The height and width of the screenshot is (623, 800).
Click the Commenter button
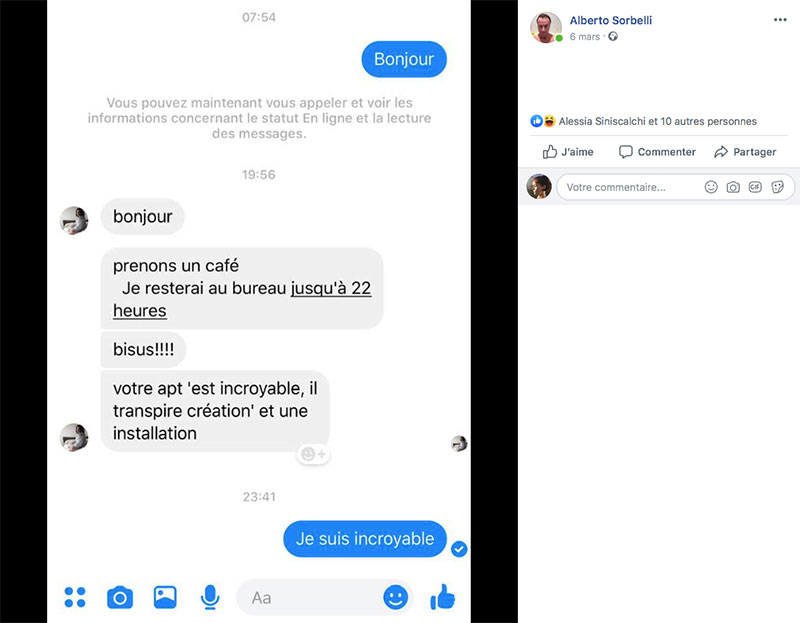click(x=657, y=152)
